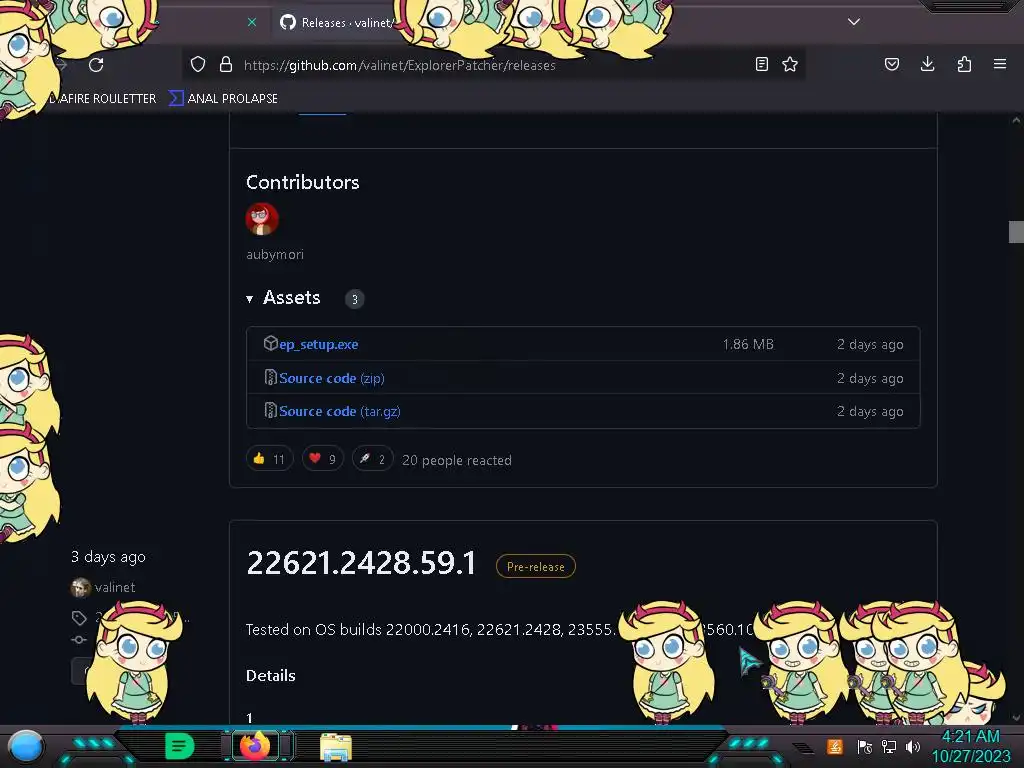Toggle the thumbs up reaction with 11

tap(270, 459)
